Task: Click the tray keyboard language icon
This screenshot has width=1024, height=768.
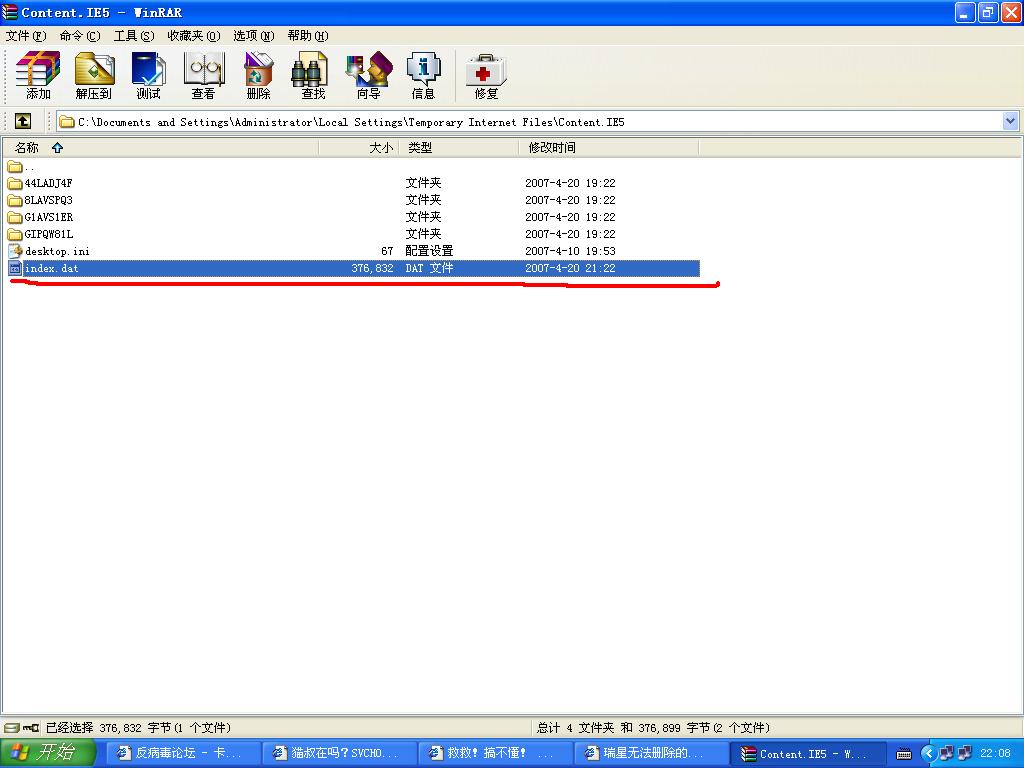Action: [x=904, y=754]
